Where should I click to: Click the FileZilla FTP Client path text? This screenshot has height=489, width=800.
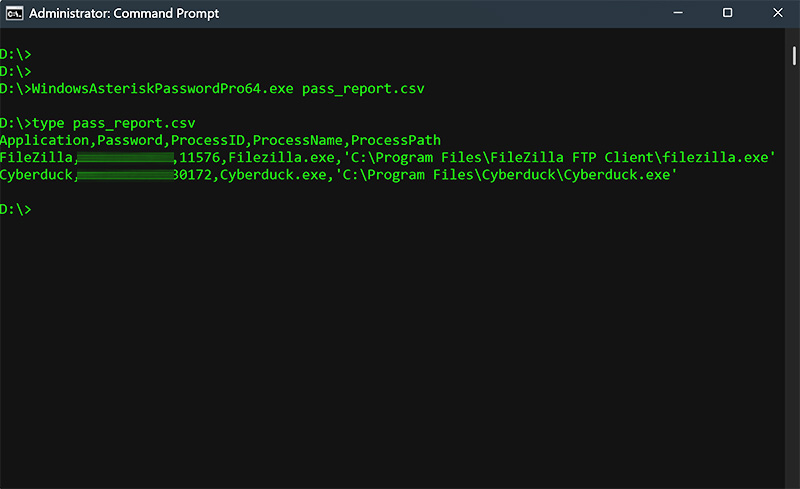pos(559,157)
